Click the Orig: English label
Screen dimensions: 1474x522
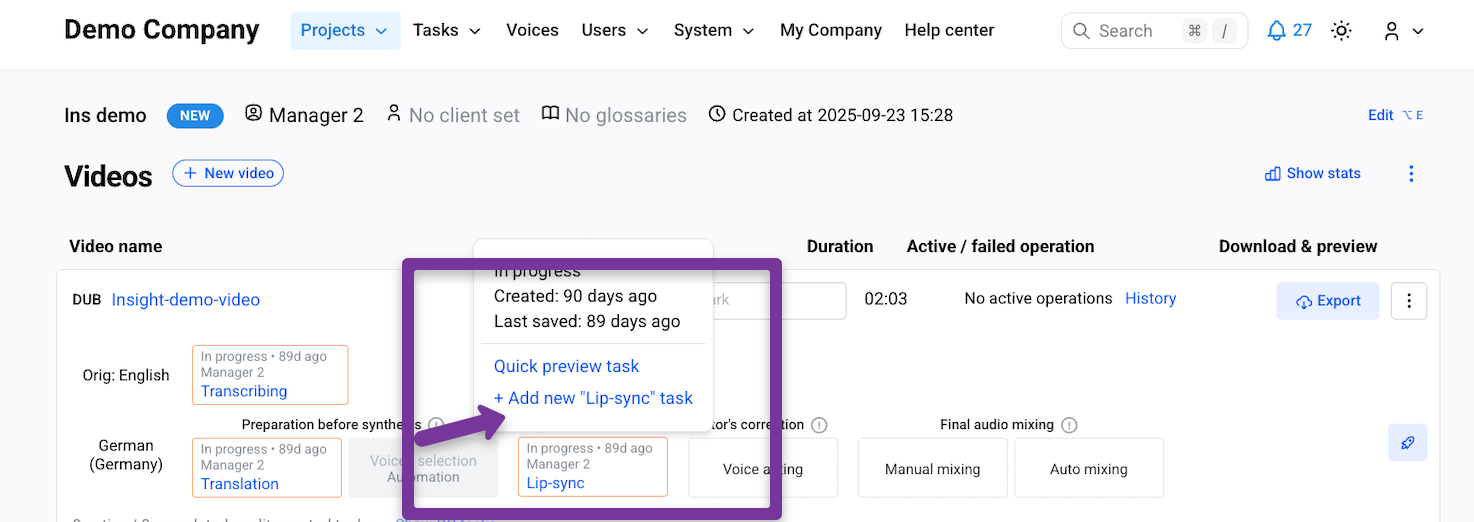[x=126, y=376]
